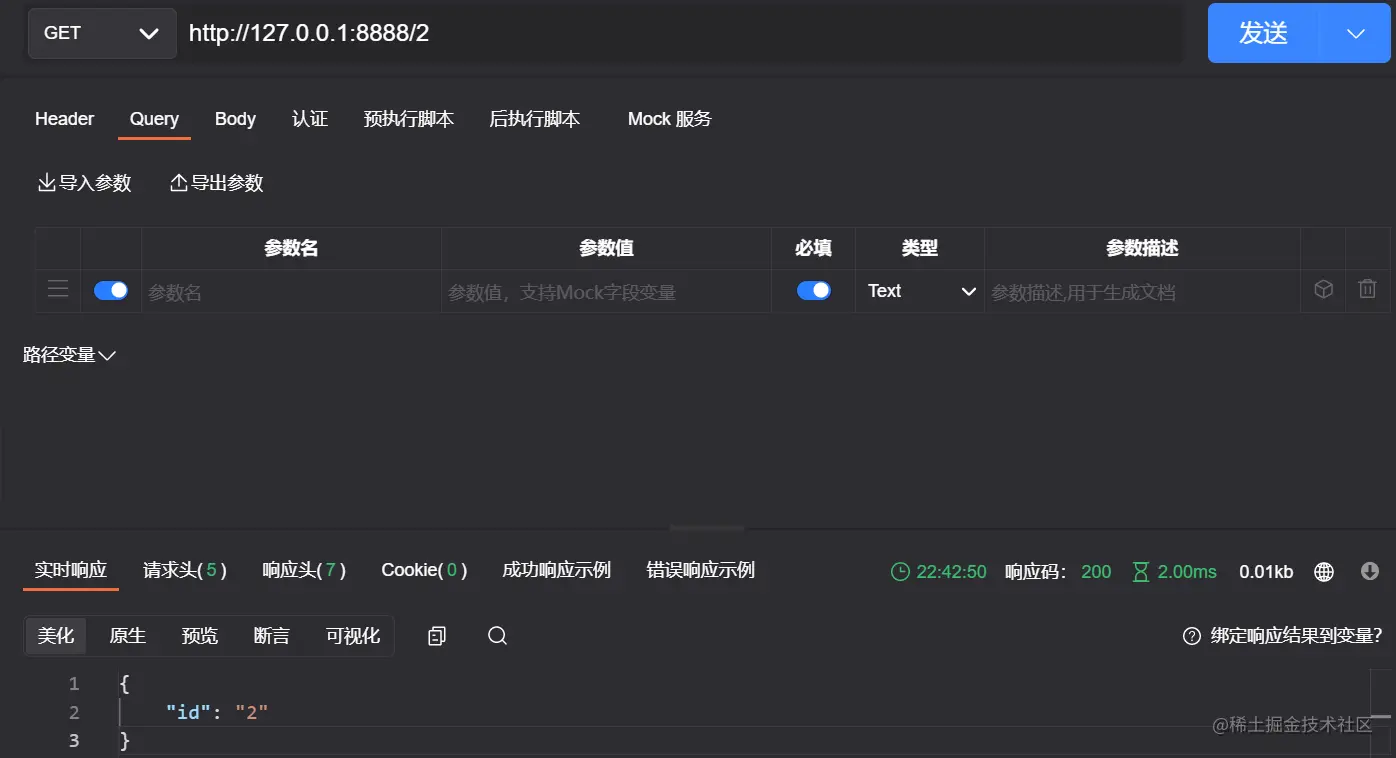This screenshot has height=758, width=1396.
Task: Click the import parameters download icon
Action: pos(46,183)
